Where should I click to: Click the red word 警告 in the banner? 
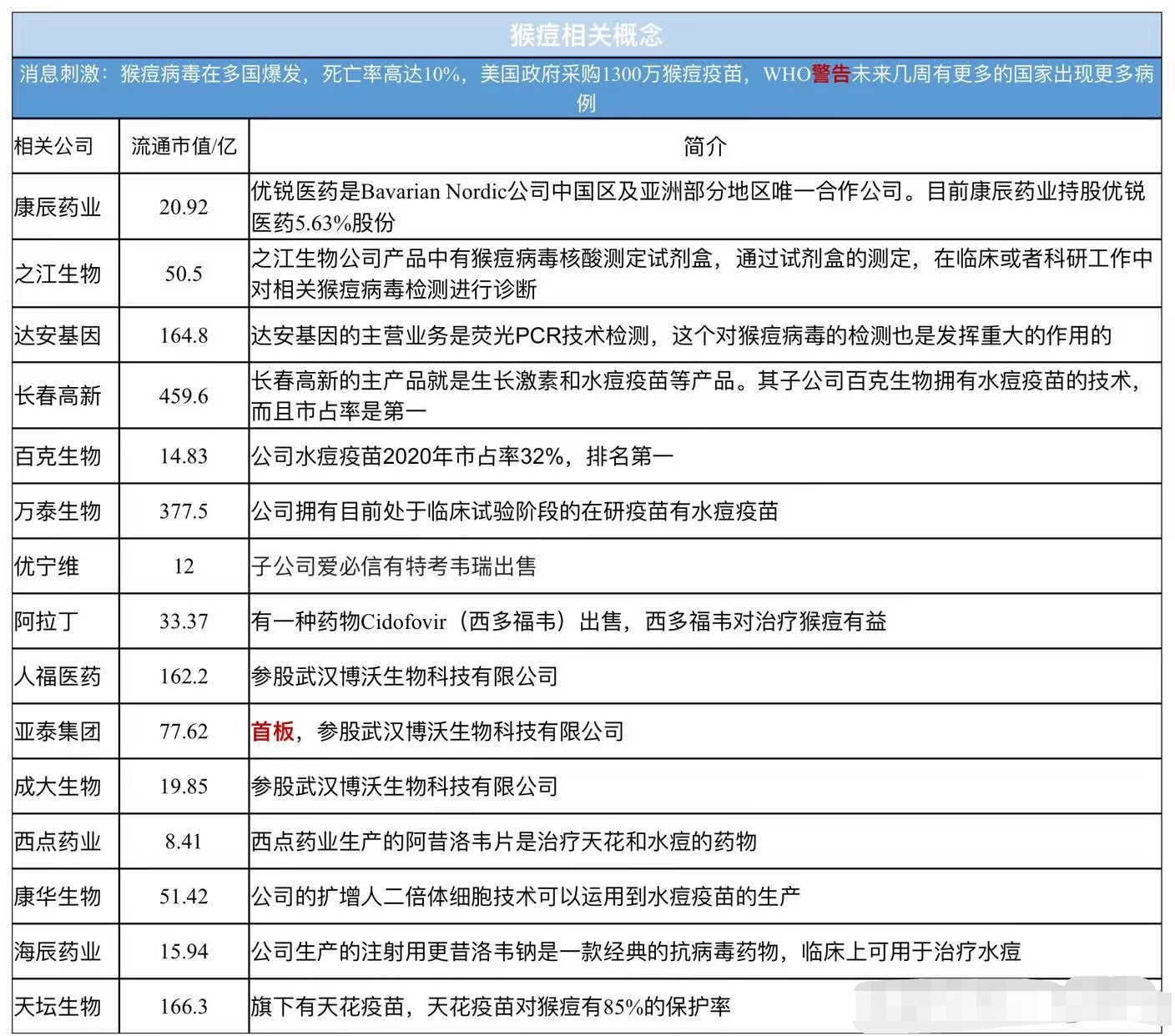(830, 74)
